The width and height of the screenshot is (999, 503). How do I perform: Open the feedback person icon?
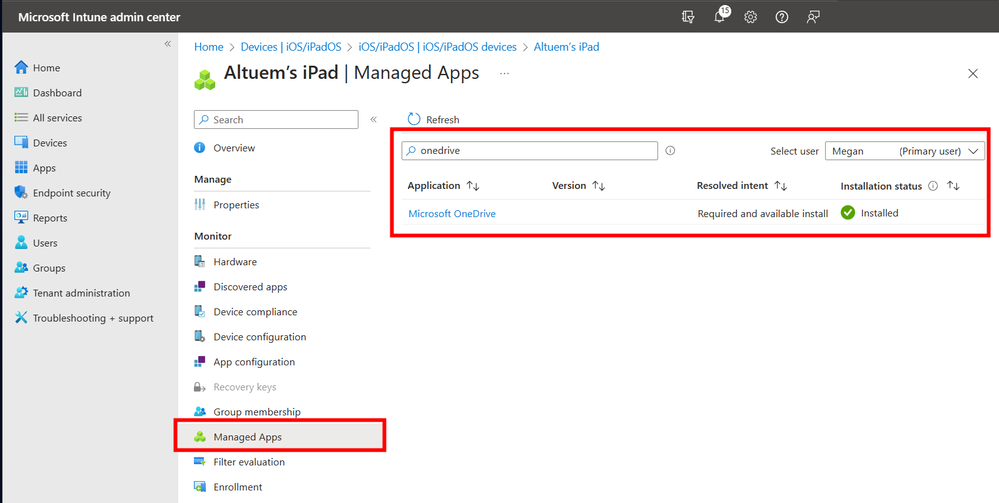[813, 17]
